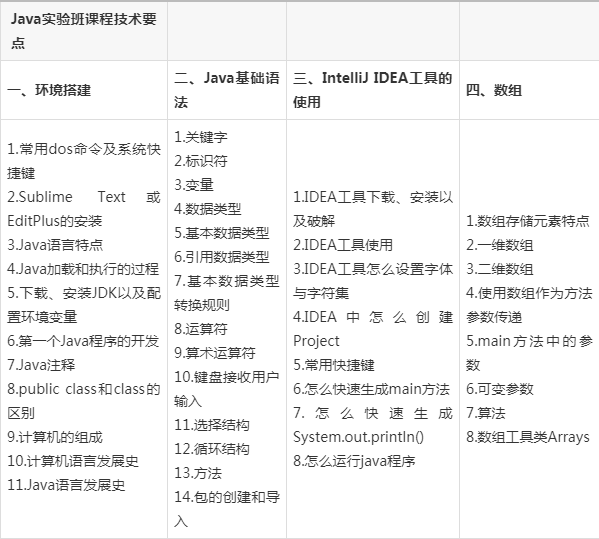599x539 pixels.
Task: Click the item '4.数据类型'
Action: coord(208,209)
